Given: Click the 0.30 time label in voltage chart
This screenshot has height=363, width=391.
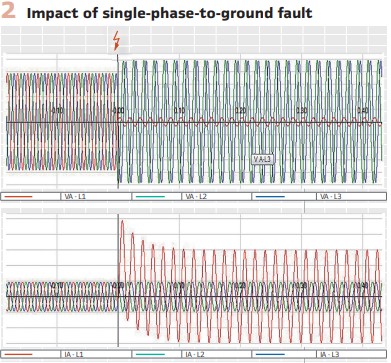Looking at the screenshot, I should point(302,110).
